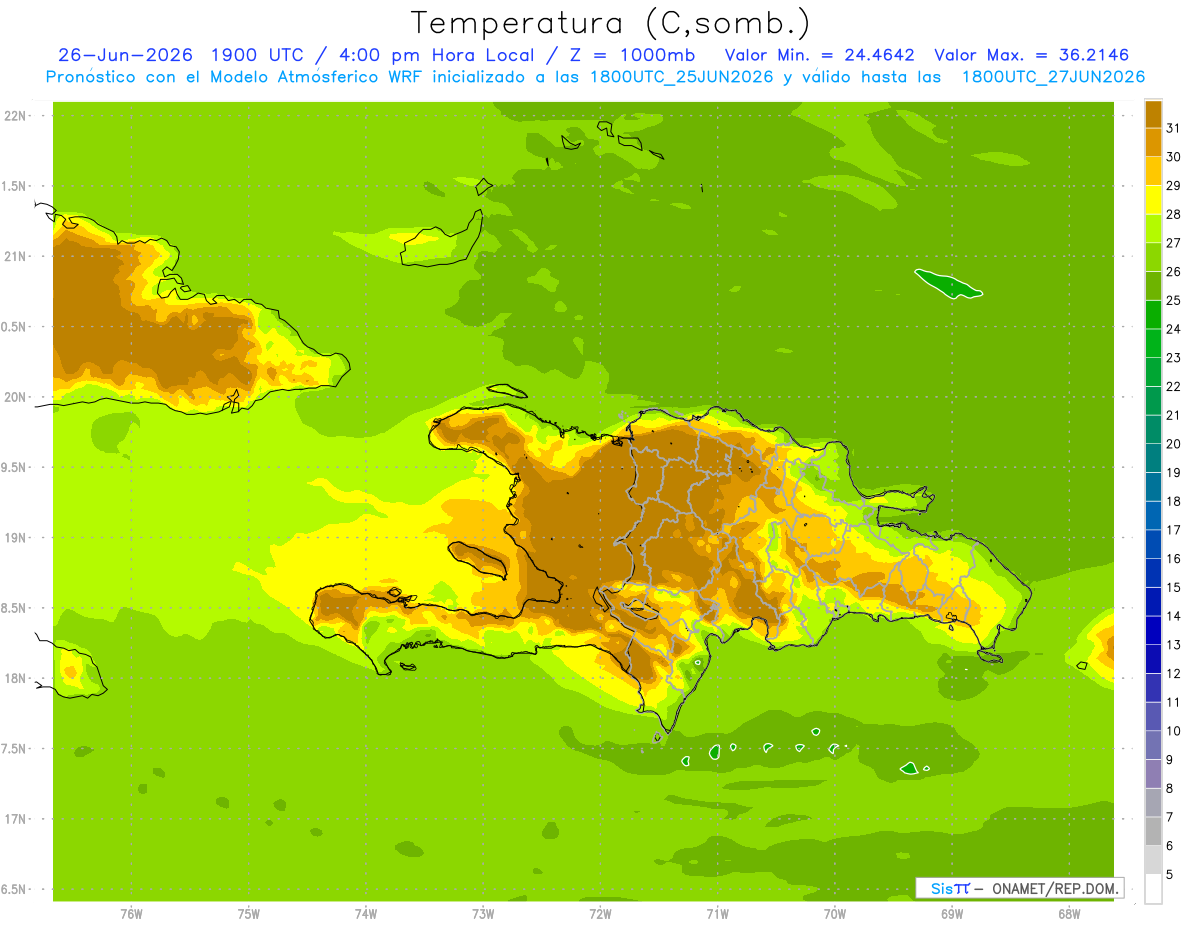Click the "17N" latitude label
This screenshot has width=1200, height=927.
(15, 819)
